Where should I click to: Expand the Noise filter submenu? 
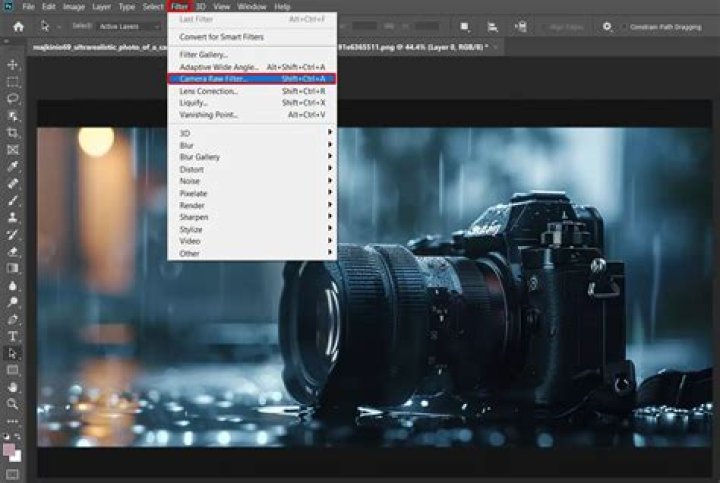click(x=252, y=181)
